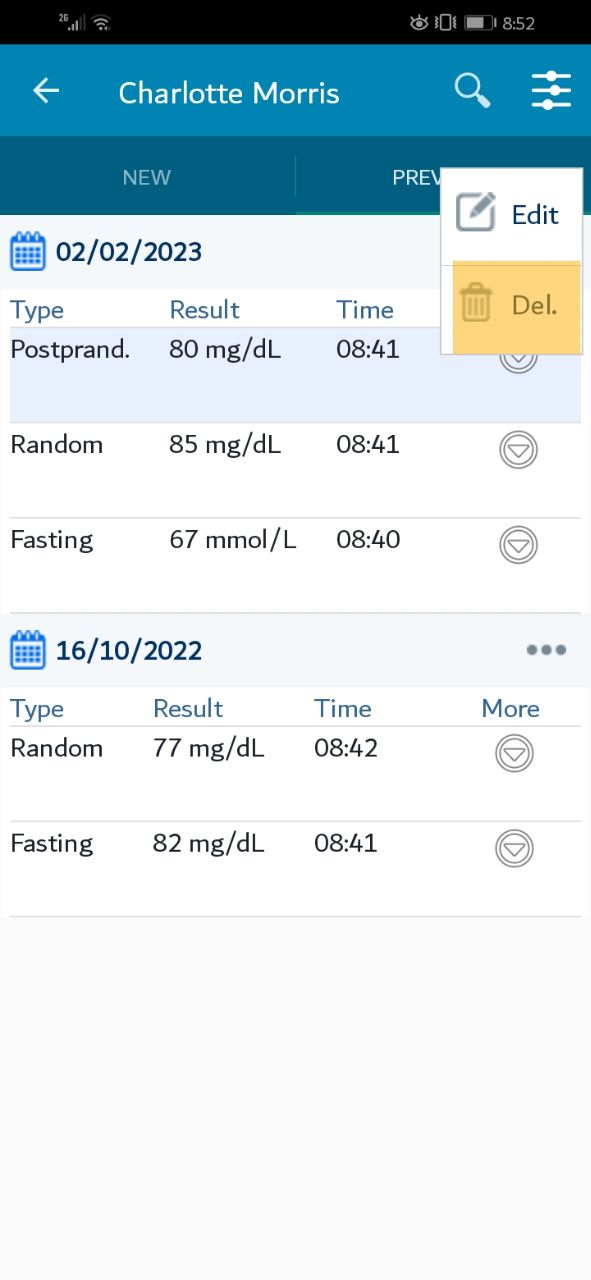The image size is (591, 1280).
Task: Tap the Charlotte Morris title
Action: (x=229, y=93)
